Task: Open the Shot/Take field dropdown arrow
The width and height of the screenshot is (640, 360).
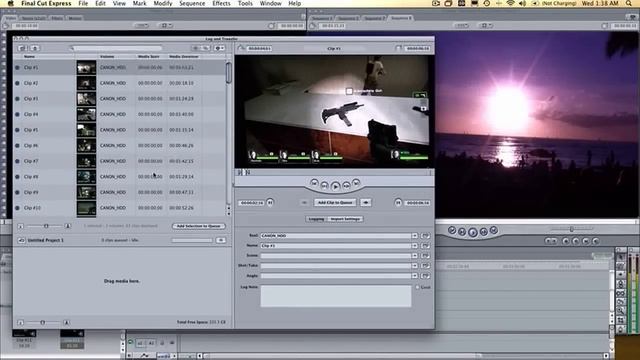Action: point(414,266)
